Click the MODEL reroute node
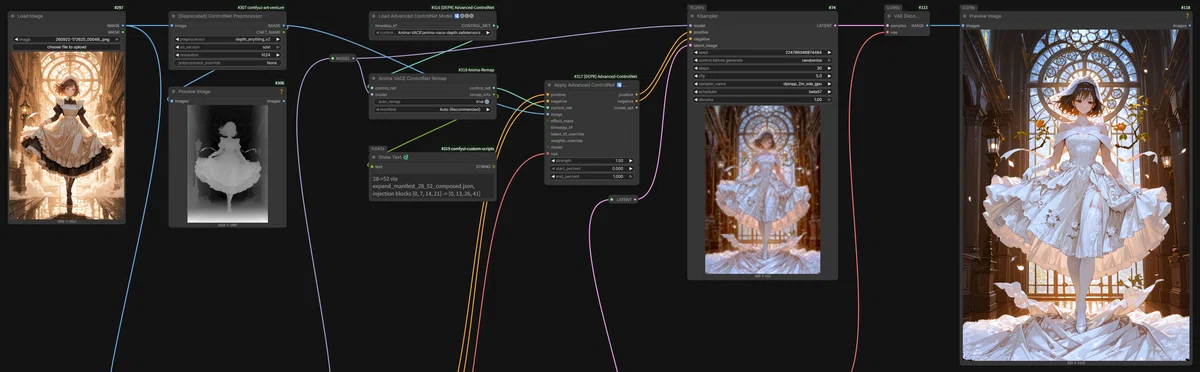The width and height of the screenshot is (1200, 372). pyautogui.click(x=344, y=58)
